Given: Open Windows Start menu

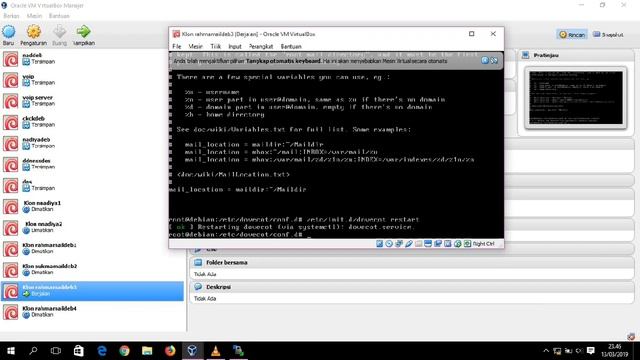Looking at the screenshot, I should pyautogui.click(x=11, y=351).
